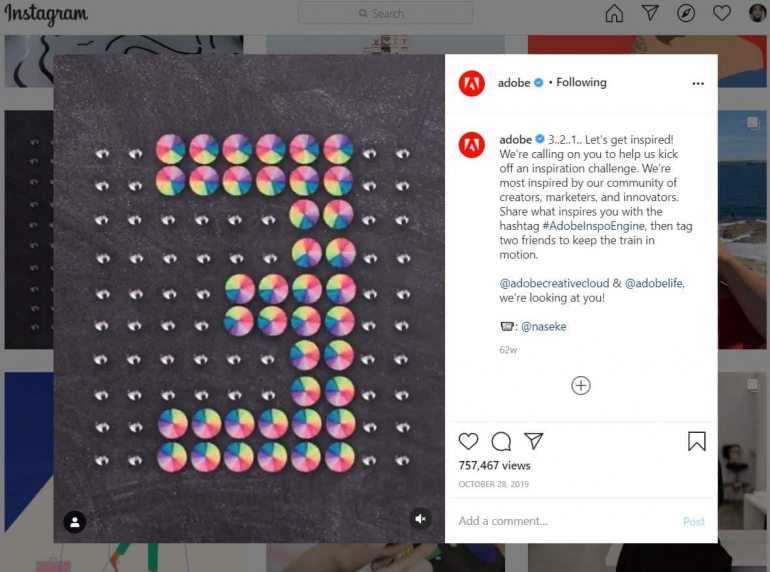The image size is (770, 572).
Task: Open the @adobecreativecloud profile link
Action: point(554,283)
